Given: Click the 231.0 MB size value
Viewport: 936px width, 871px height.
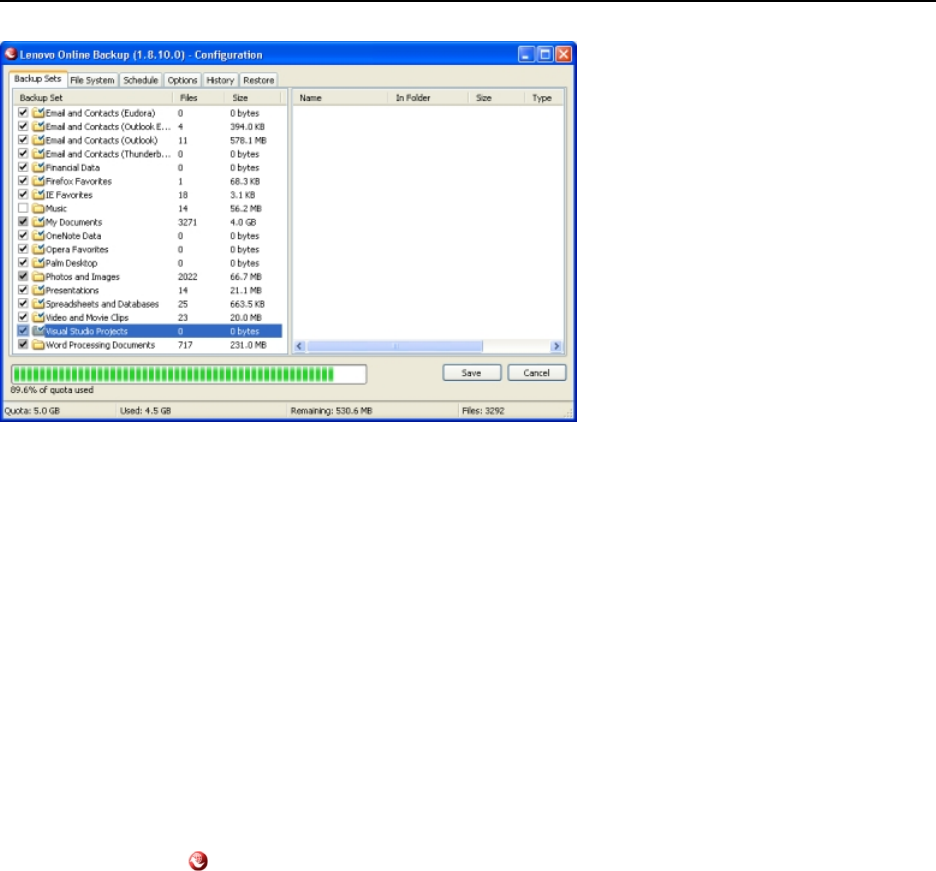Looking at the screenshot, I should (248, 345).
